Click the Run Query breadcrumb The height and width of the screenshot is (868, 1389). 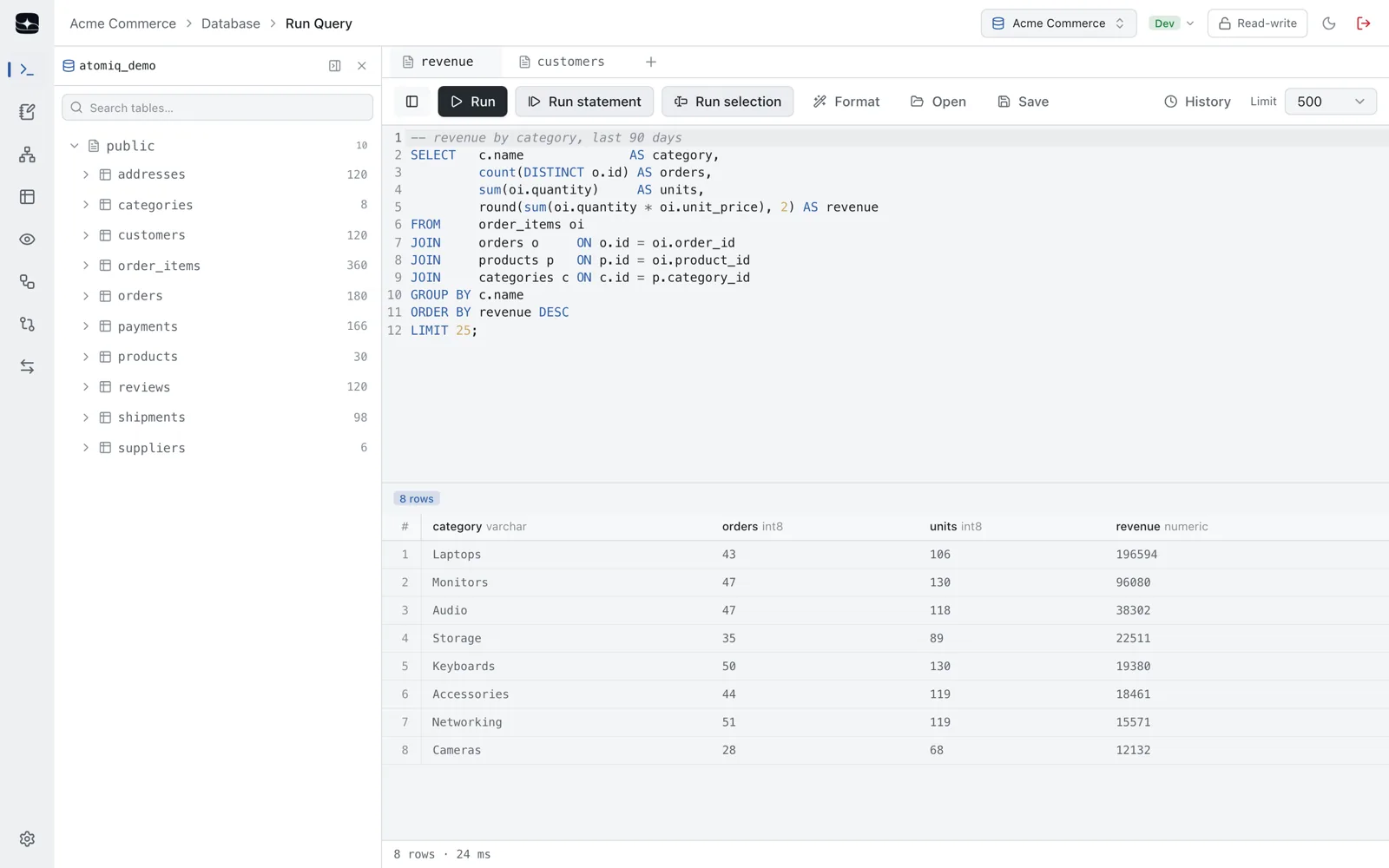coord(319,23)
